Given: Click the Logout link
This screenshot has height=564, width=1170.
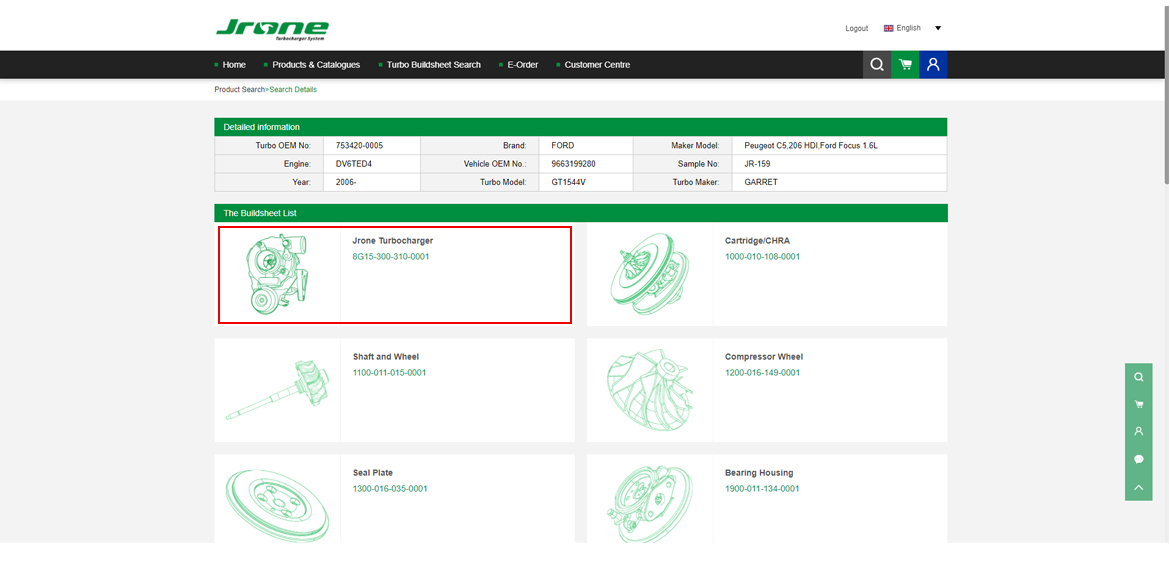Looking at the screenshot, I should tap(857, 28).
